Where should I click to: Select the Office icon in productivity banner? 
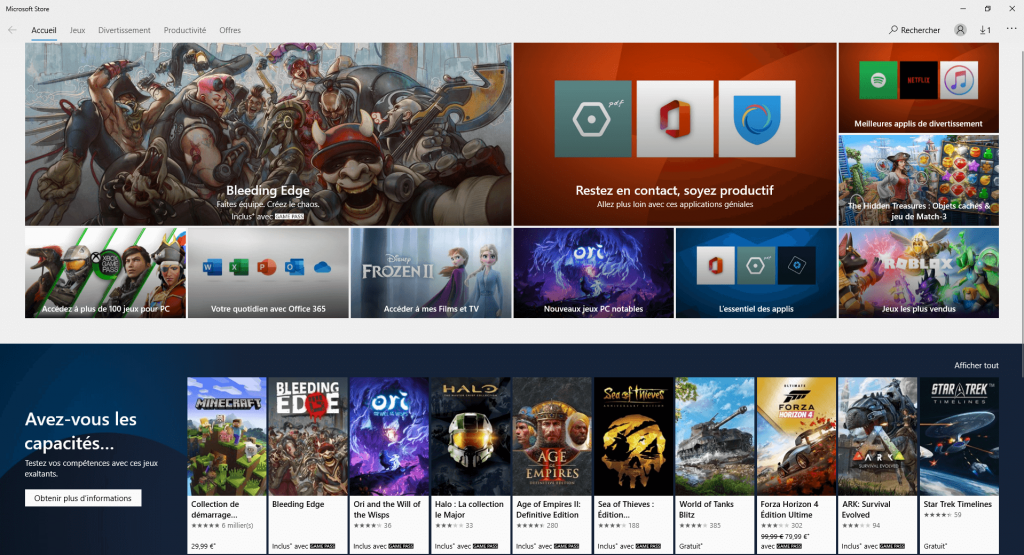click(675, 119)
